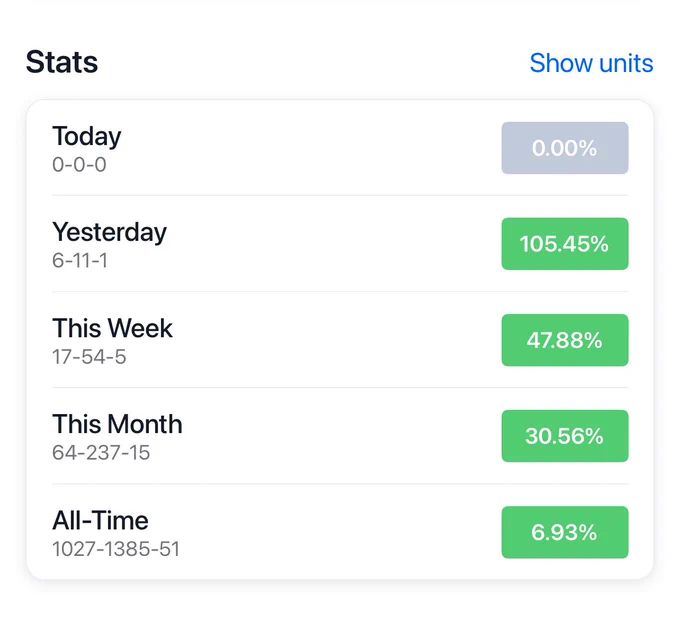Click the 47.88% green badge
Image resolution: width=680 pixels, height=620 pixels.
pyautogui.click(x=565, y=340)
